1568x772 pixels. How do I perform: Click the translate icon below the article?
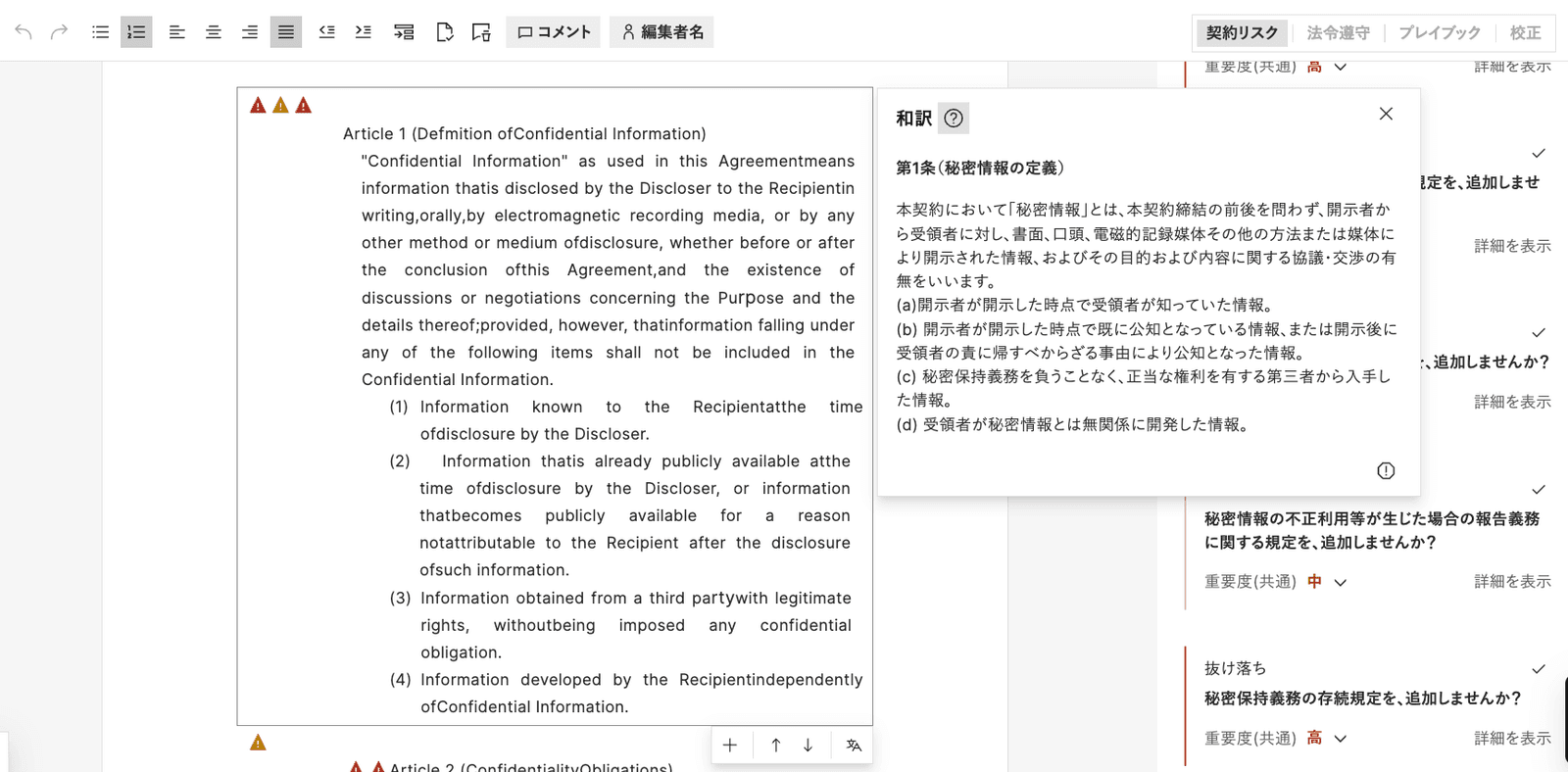click(x=854, y=746)
